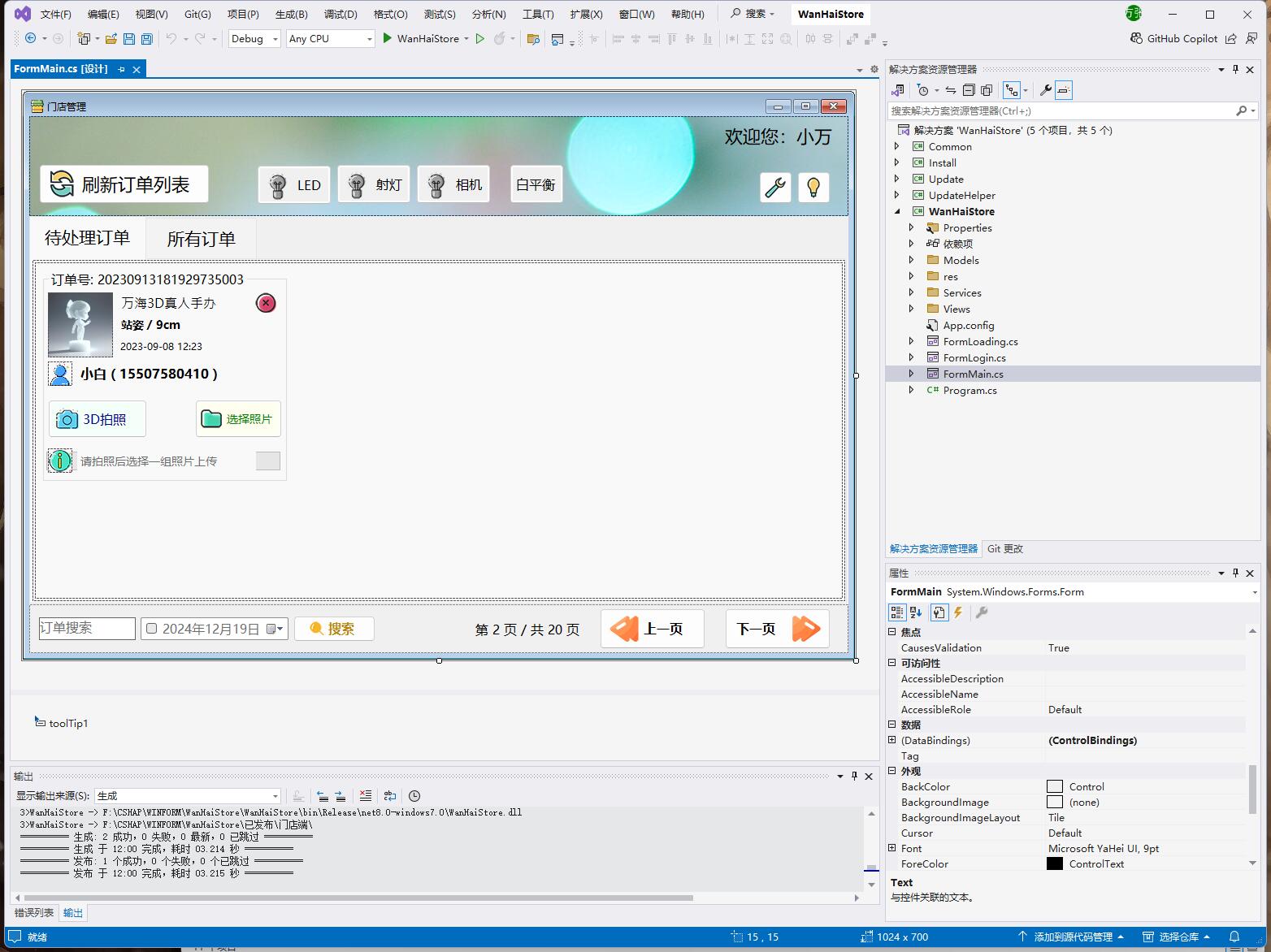1271x952 pixels.
Task: Open the 调试(D) menu
Action: [x=341, y=14]
